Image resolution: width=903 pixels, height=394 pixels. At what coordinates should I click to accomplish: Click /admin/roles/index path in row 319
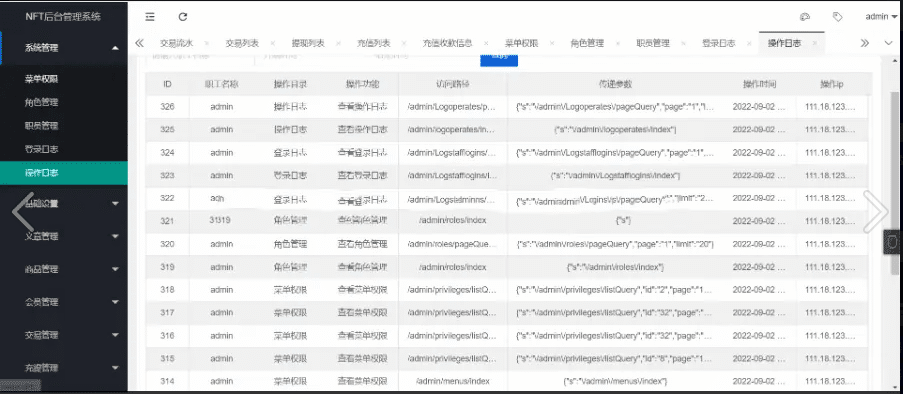452,267
